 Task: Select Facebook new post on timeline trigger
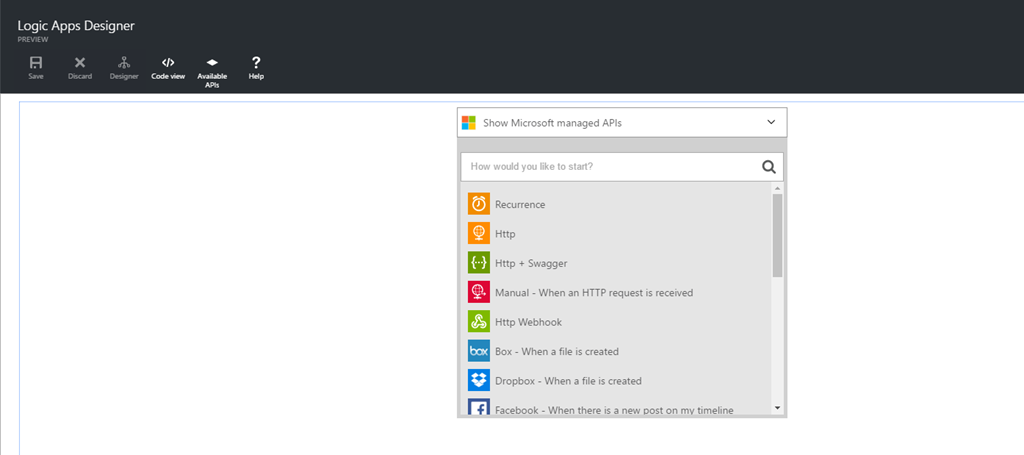point(613,409)
